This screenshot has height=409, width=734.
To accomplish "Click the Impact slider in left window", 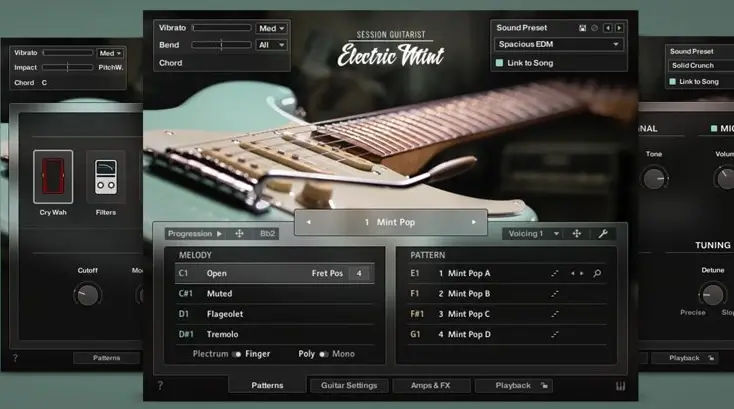I will point(68,67).
